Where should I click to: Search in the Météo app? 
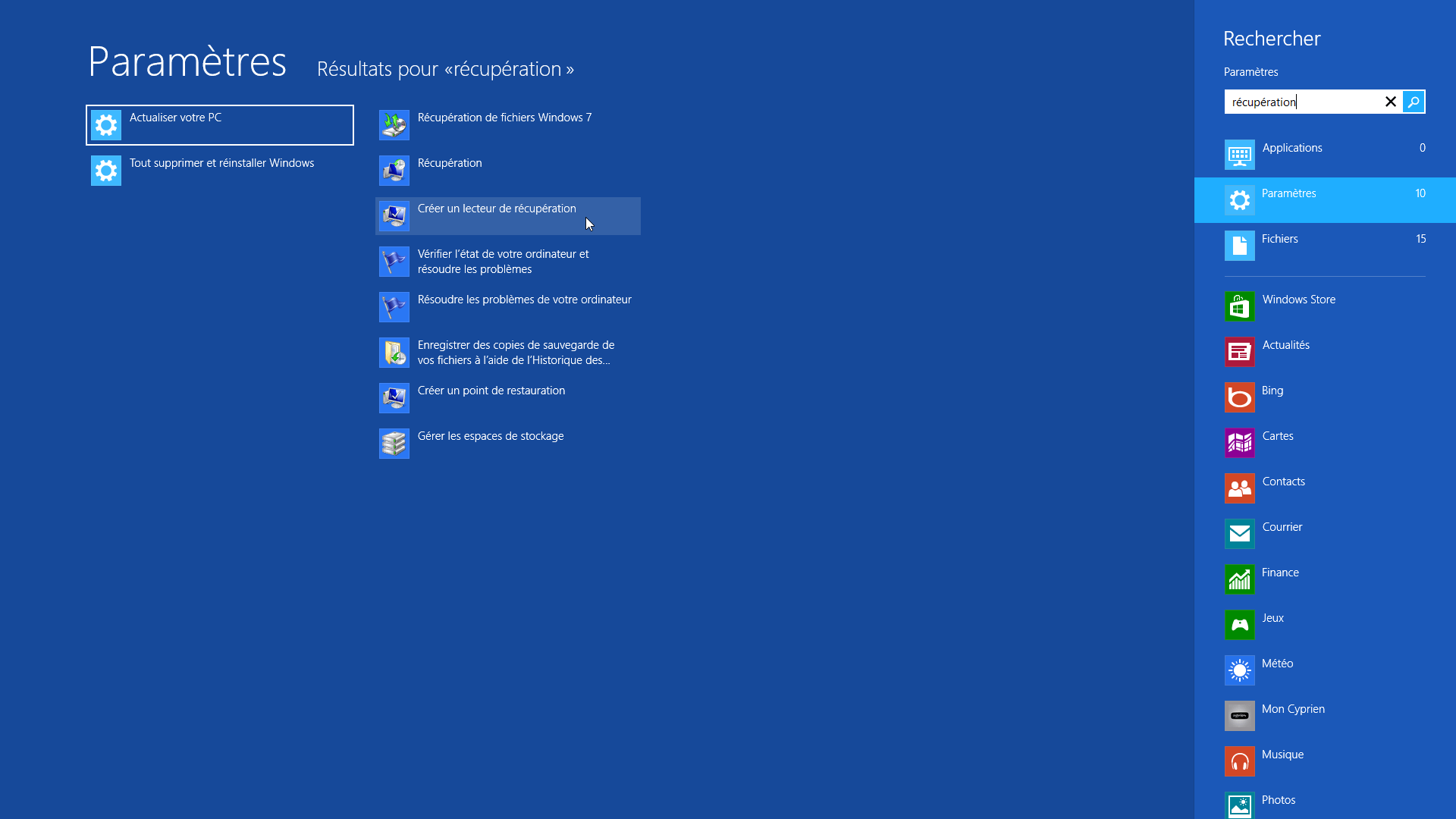point(1325,670)
